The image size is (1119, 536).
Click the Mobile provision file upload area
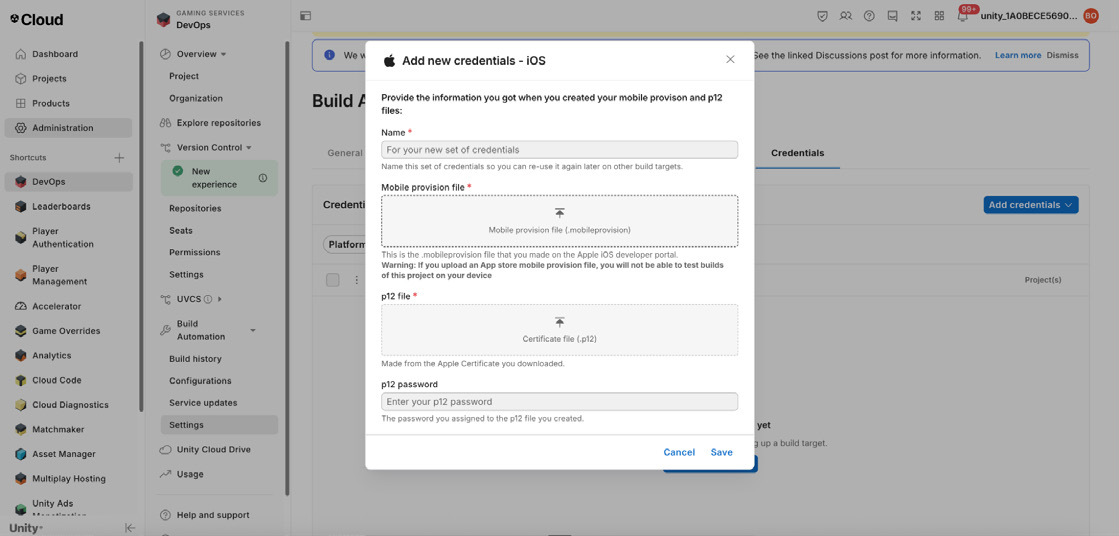click(x=560, y=221)
